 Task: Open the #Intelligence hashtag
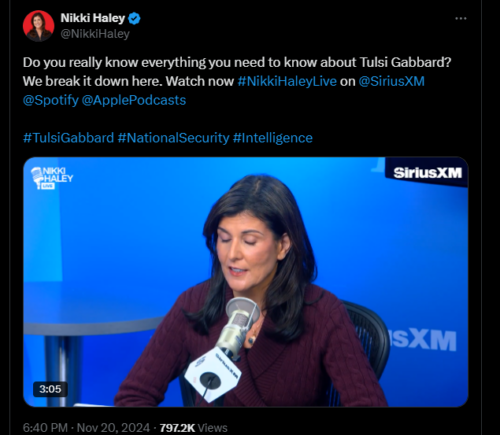(273, 138)
